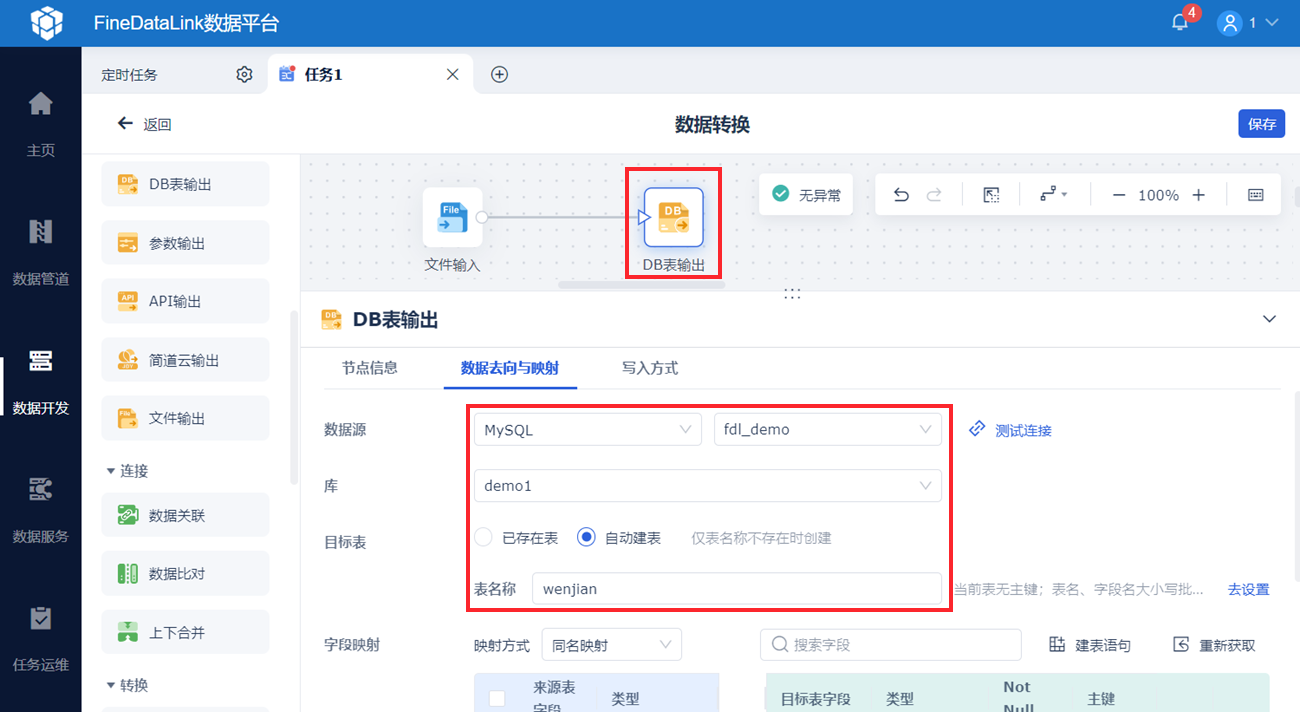Open the user account avatar
The image size is (1300, 712).
coord(1229,23)
